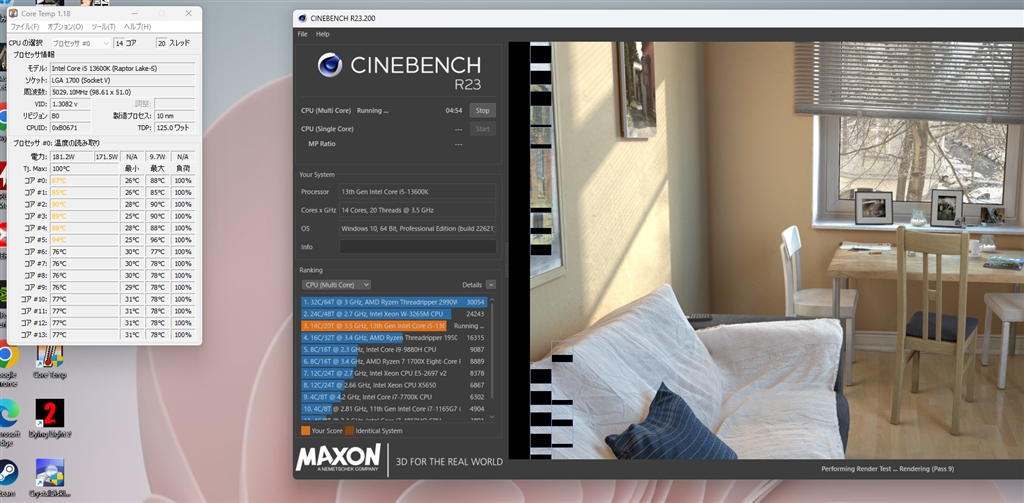Click TDP value 125.0 ワット

point(174,127)
